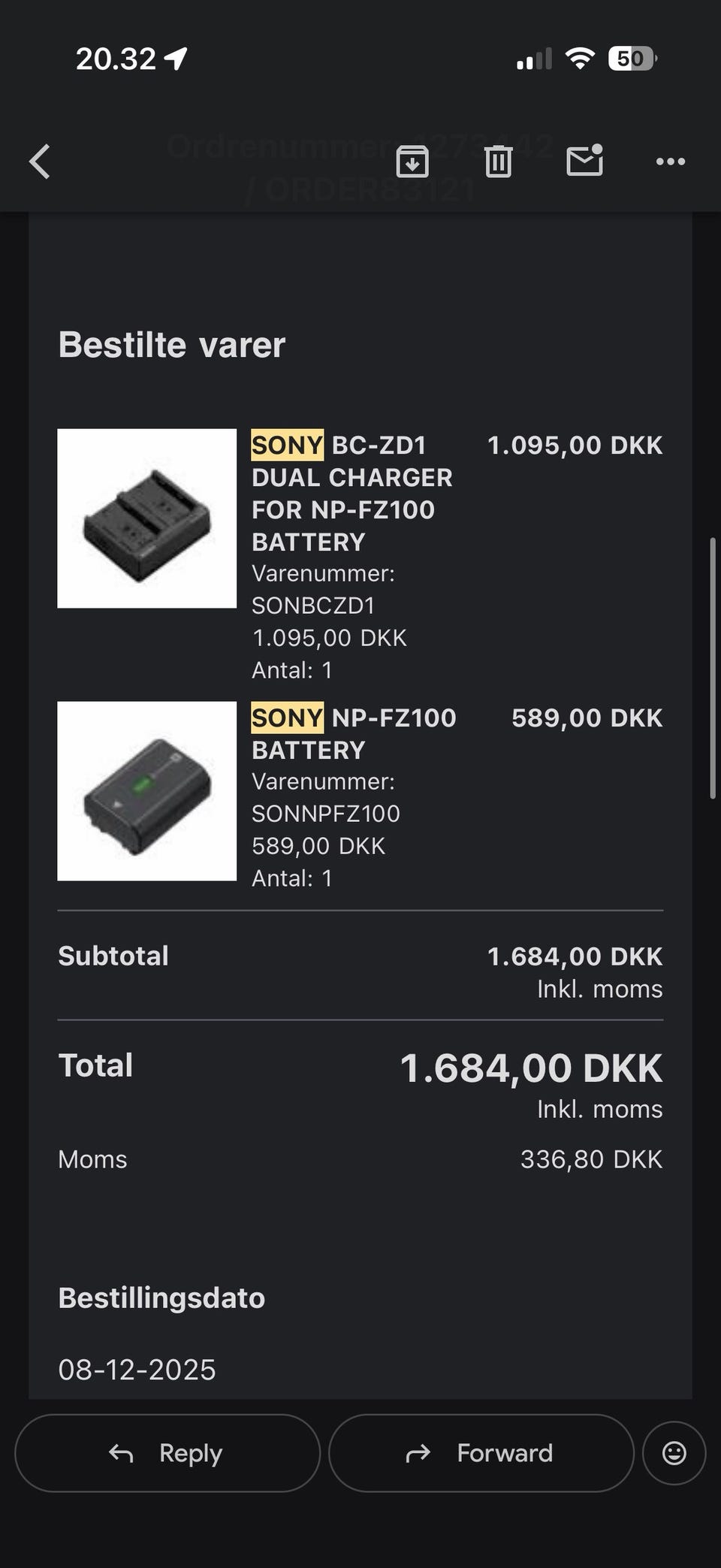This screenshot has height=1568, width=721.
Task: Tap the emoji reaction button
Action: [674, 1453]
